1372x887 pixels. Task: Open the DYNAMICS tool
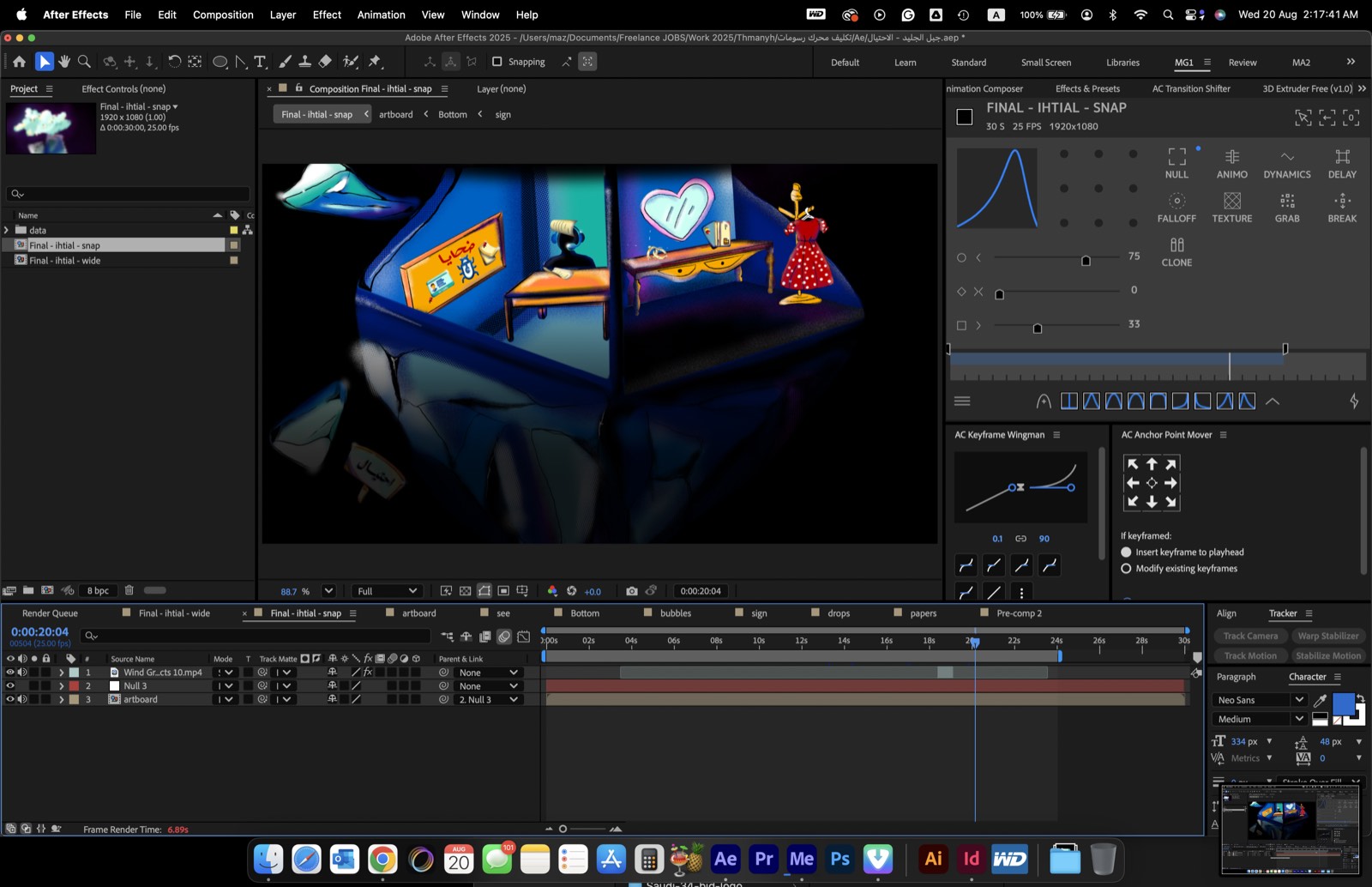(x=1286, y=163)
